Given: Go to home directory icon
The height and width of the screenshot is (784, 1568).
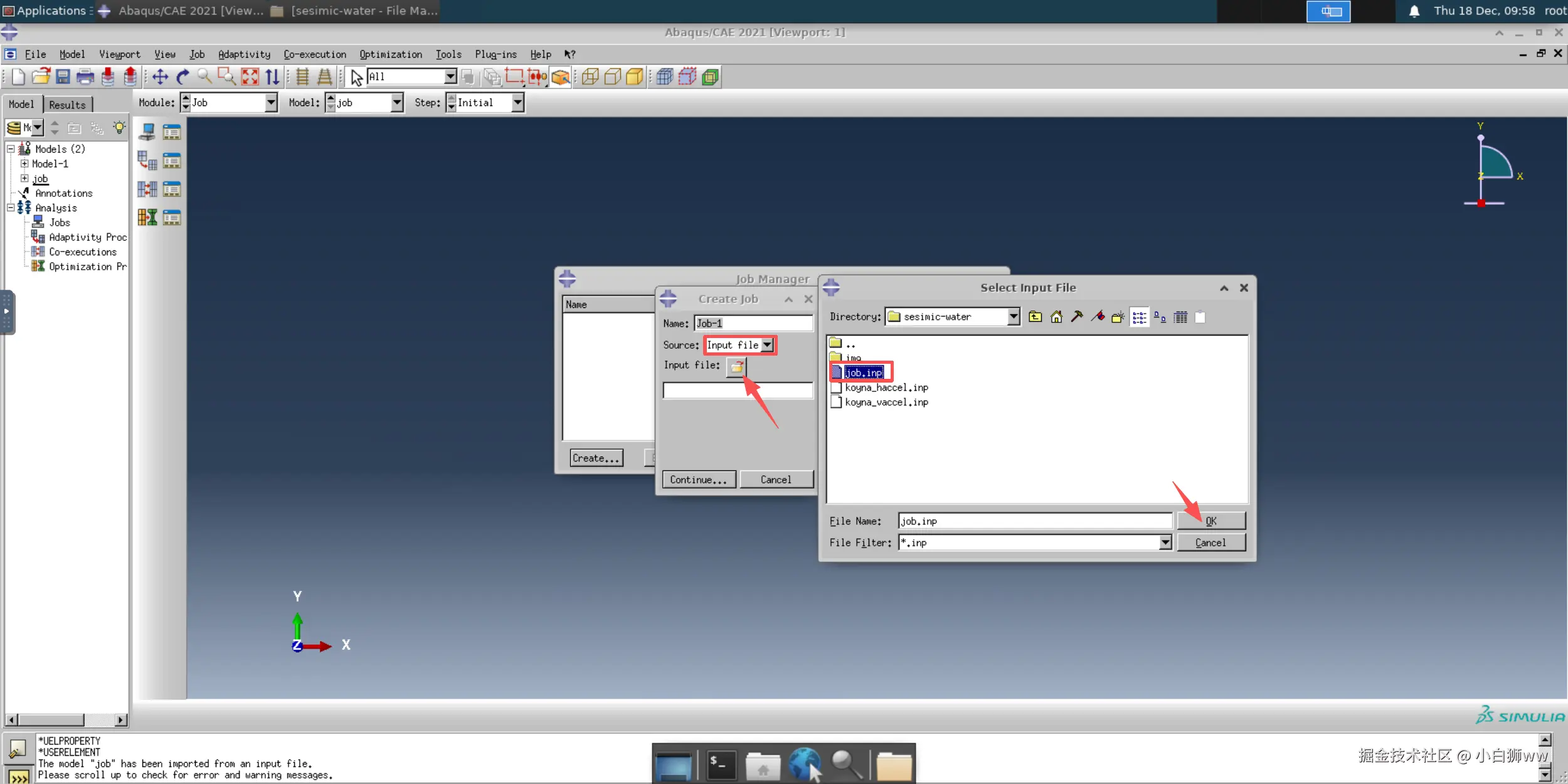Looking at the screenshot, I should coord(1056,317).
